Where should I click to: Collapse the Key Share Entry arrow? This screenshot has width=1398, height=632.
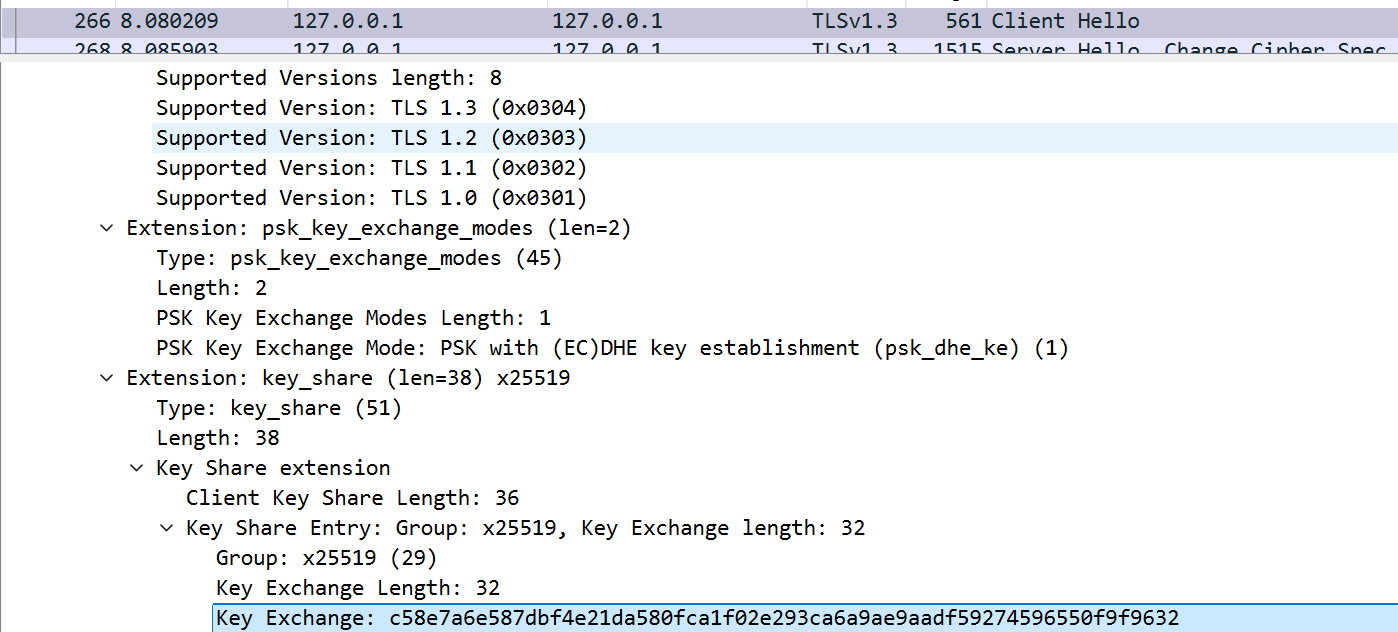[167, 528]
